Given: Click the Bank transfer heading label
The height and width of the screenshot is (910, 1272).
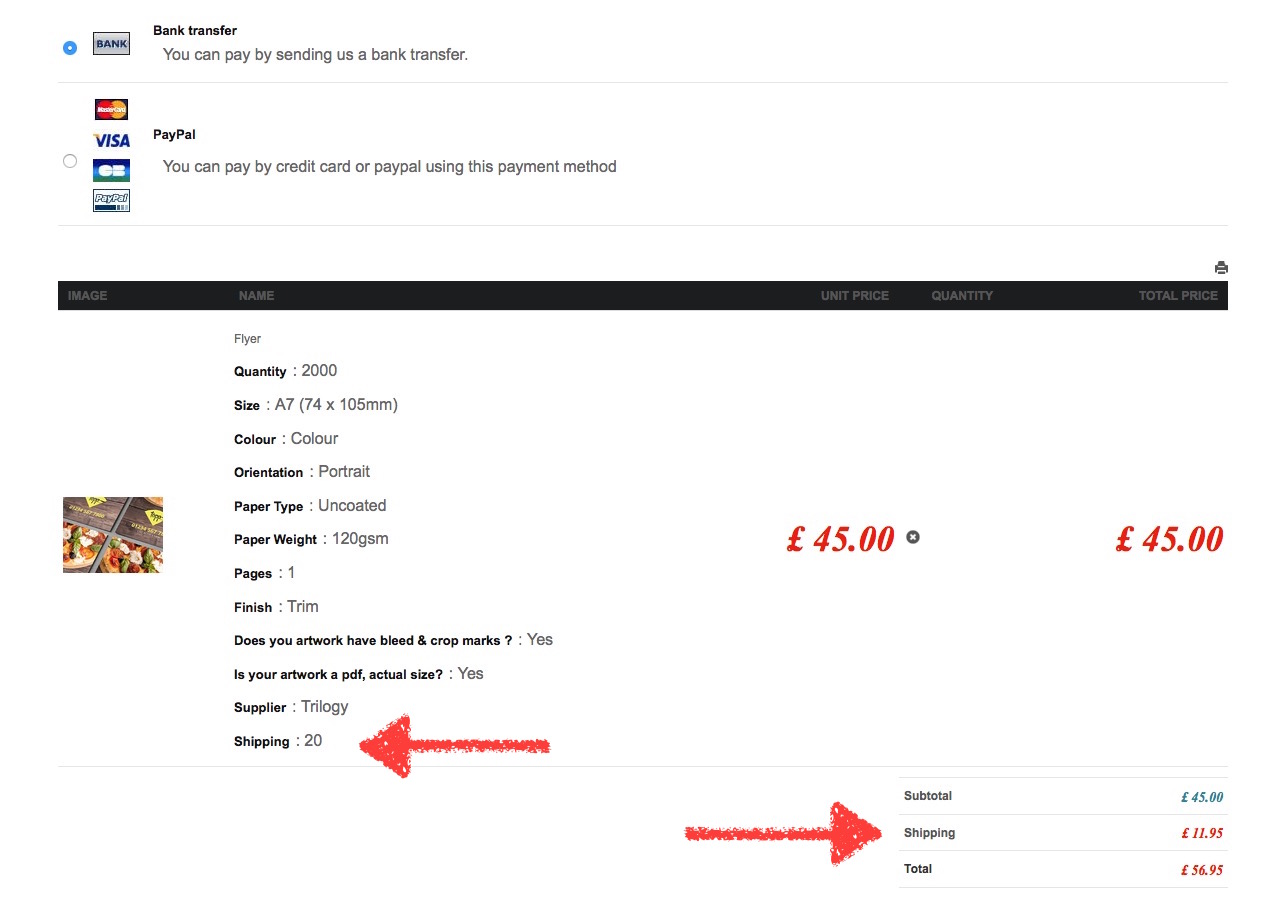Looking at the screenshot, I should (195, 31).
